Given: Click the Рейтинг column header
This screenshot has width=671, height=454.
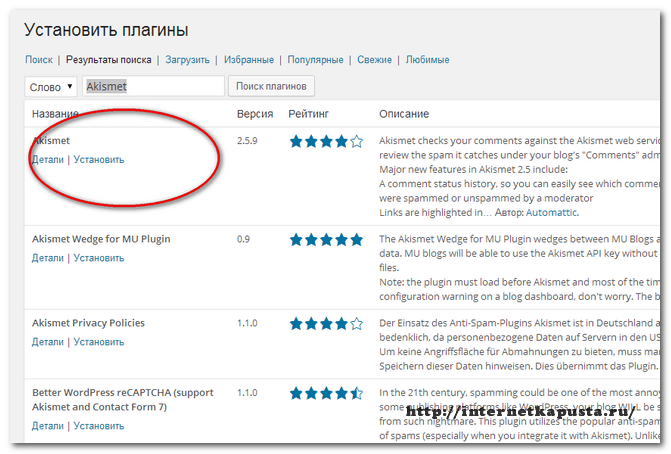Looking at the screenshot, I should (309, 114).
